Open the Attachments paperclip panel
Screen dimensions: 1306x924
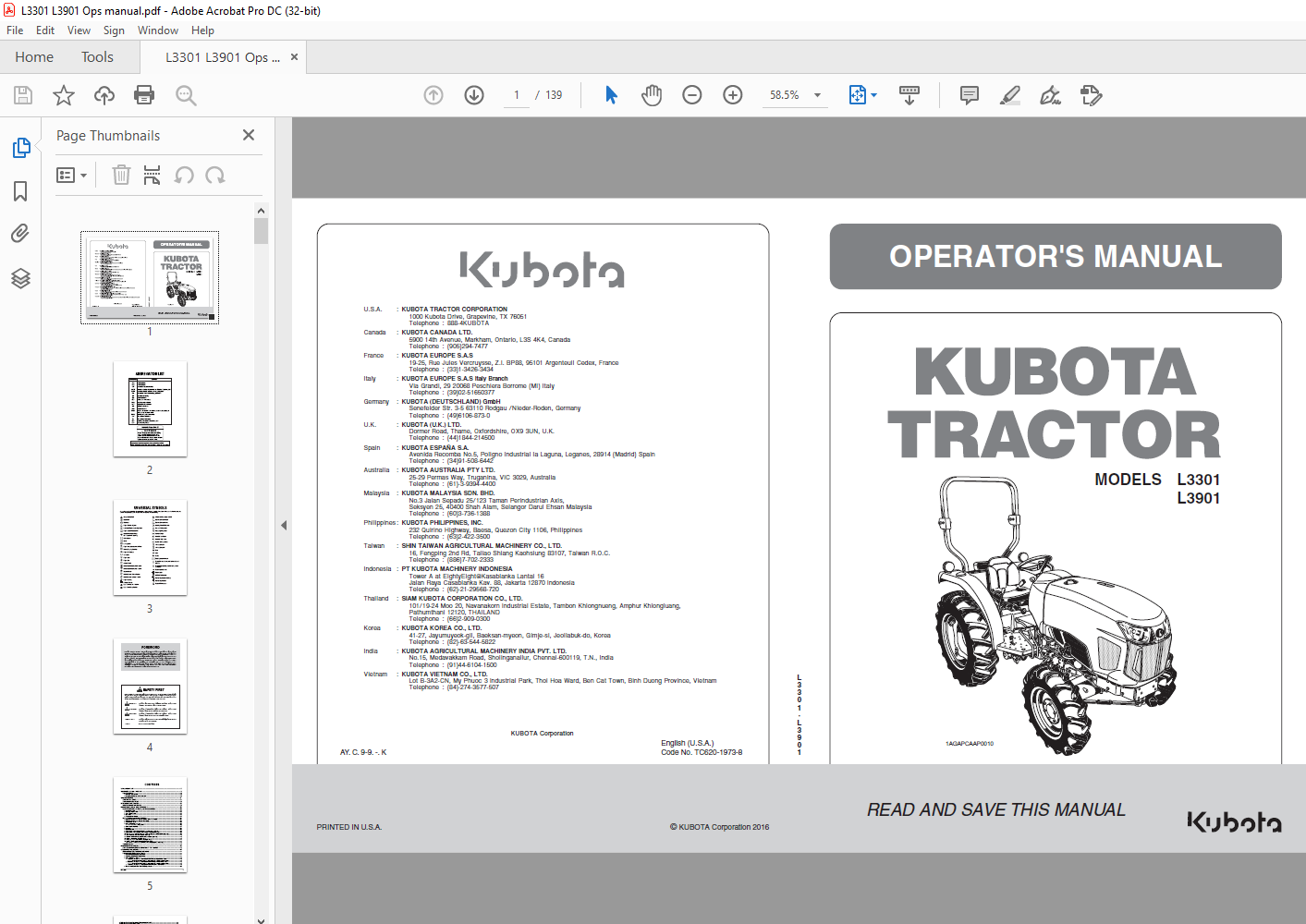point(20,234)
